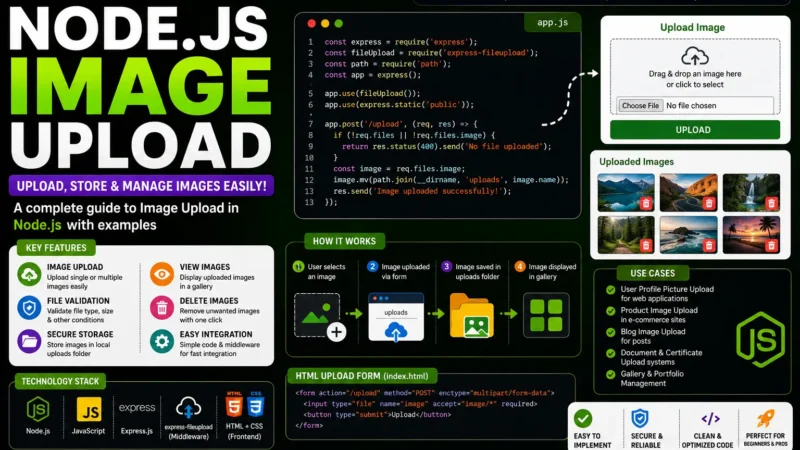Click the Choose File button
This screenshot has height=450, width=800.
(x=640, y=106)
